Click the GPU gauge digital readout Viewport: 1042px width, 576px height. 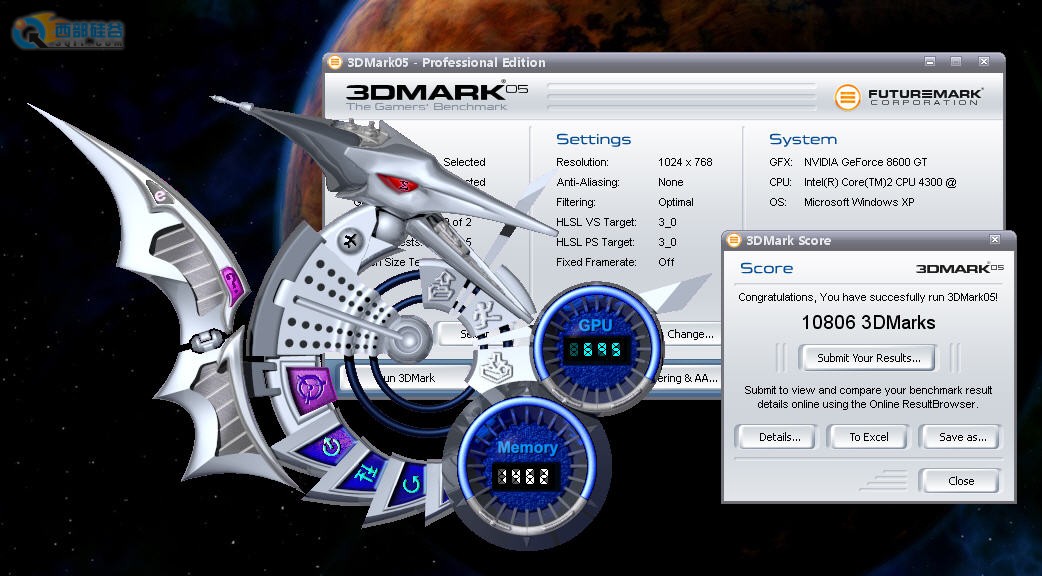[595, 350]
